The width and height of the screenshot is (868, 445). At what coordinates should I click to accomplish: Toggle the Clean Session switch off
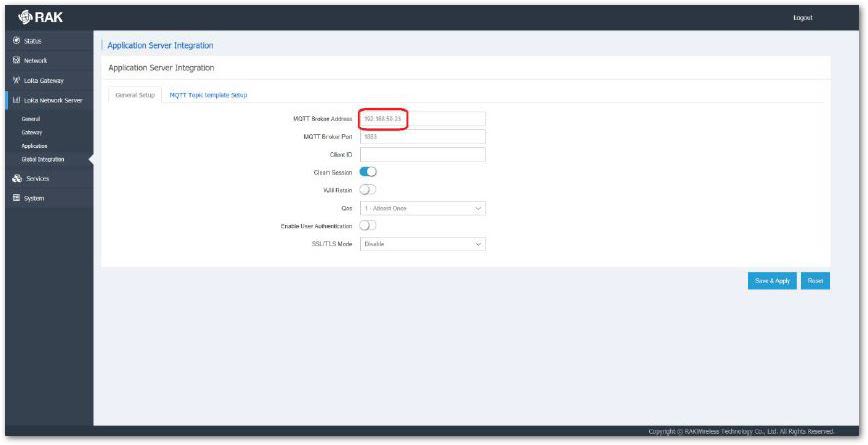pyautogui.click(x=368, y=172)
